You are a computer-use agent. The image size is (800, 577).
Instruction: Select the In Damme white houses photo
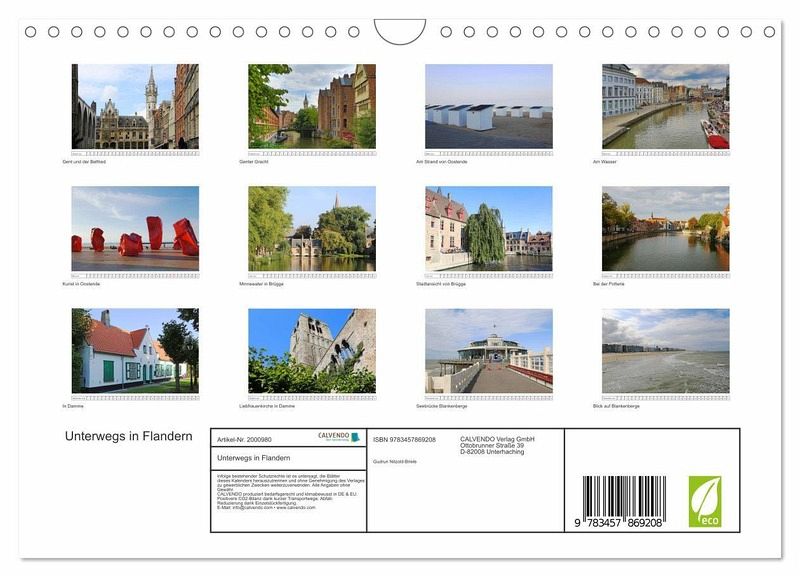(x=135, y=350)
